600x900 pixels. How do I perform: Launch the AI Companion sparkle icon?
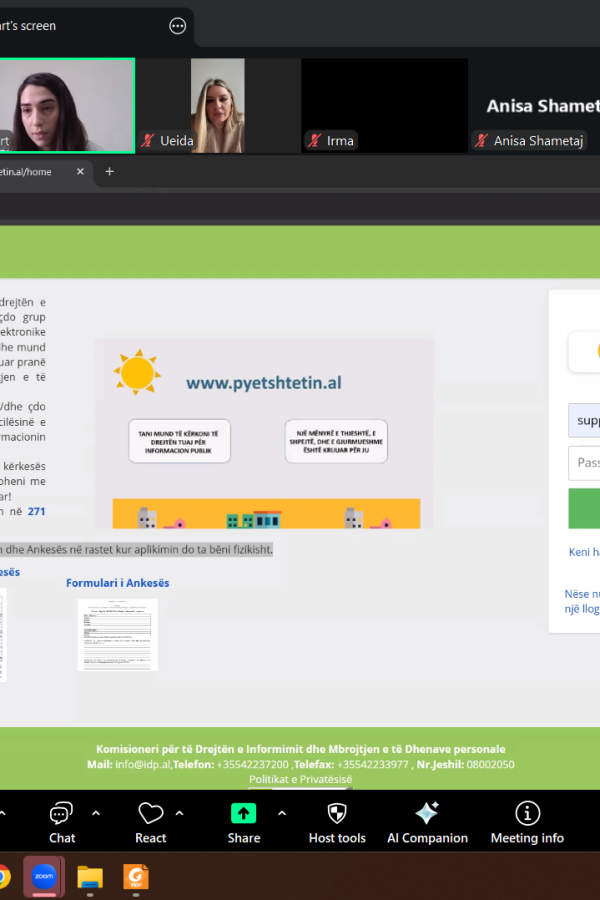pos(427,822)
